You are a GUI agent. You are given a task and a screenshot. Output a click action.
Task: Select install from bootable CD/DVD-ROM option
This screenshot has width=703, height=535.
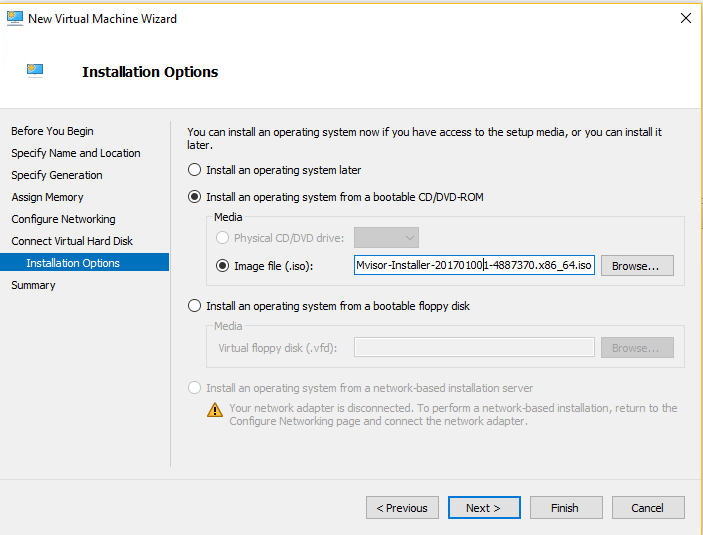point(195,197)
